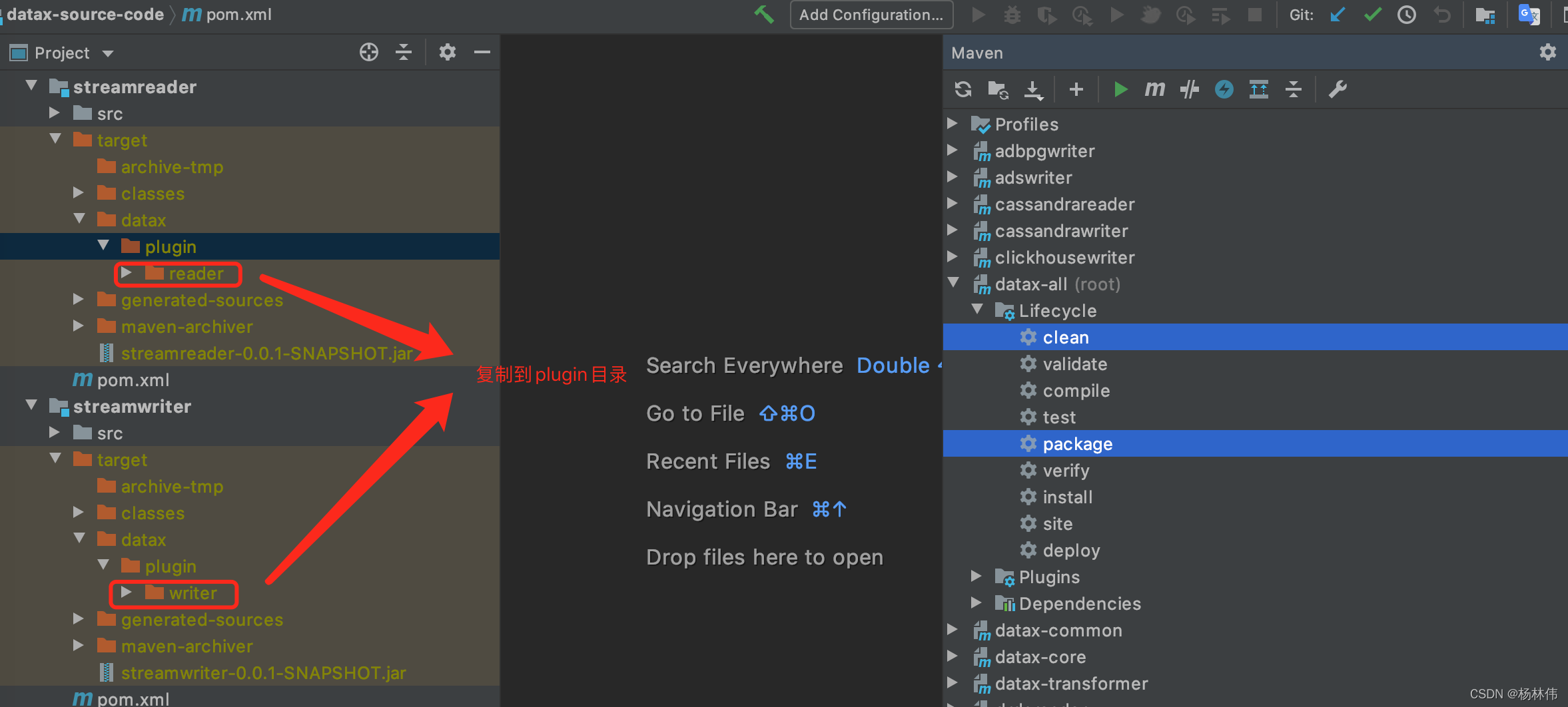Open Project panel settings gear

pos(448,52)
